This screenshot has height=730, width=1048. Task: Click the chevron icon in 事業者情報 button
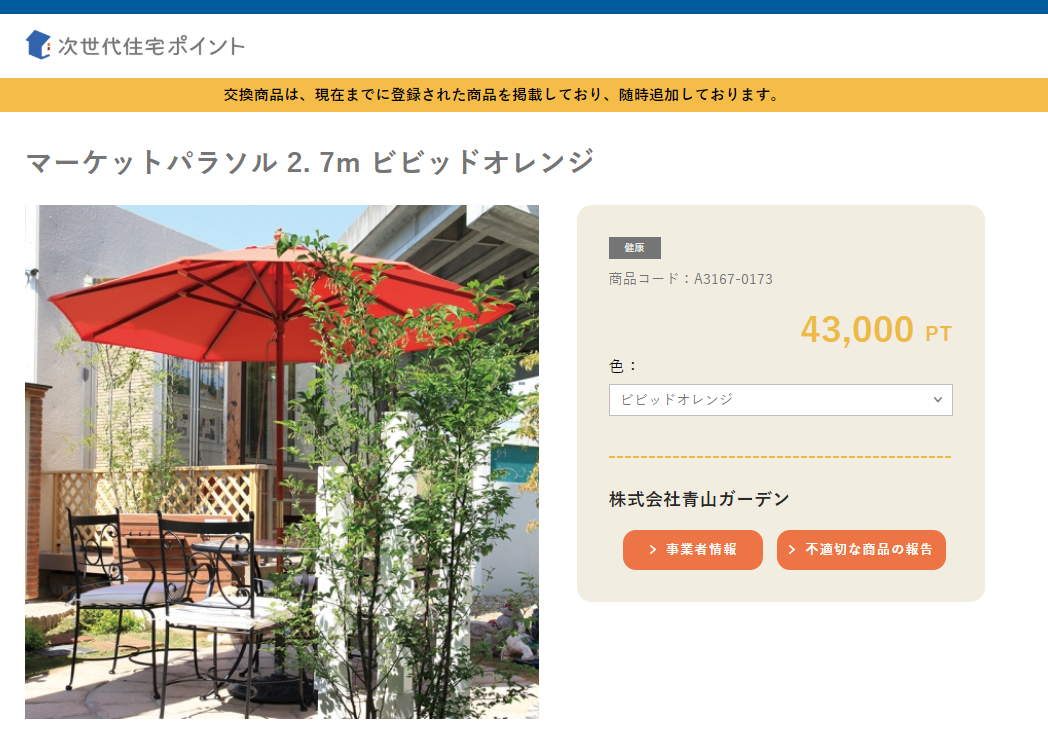point(653,550)
